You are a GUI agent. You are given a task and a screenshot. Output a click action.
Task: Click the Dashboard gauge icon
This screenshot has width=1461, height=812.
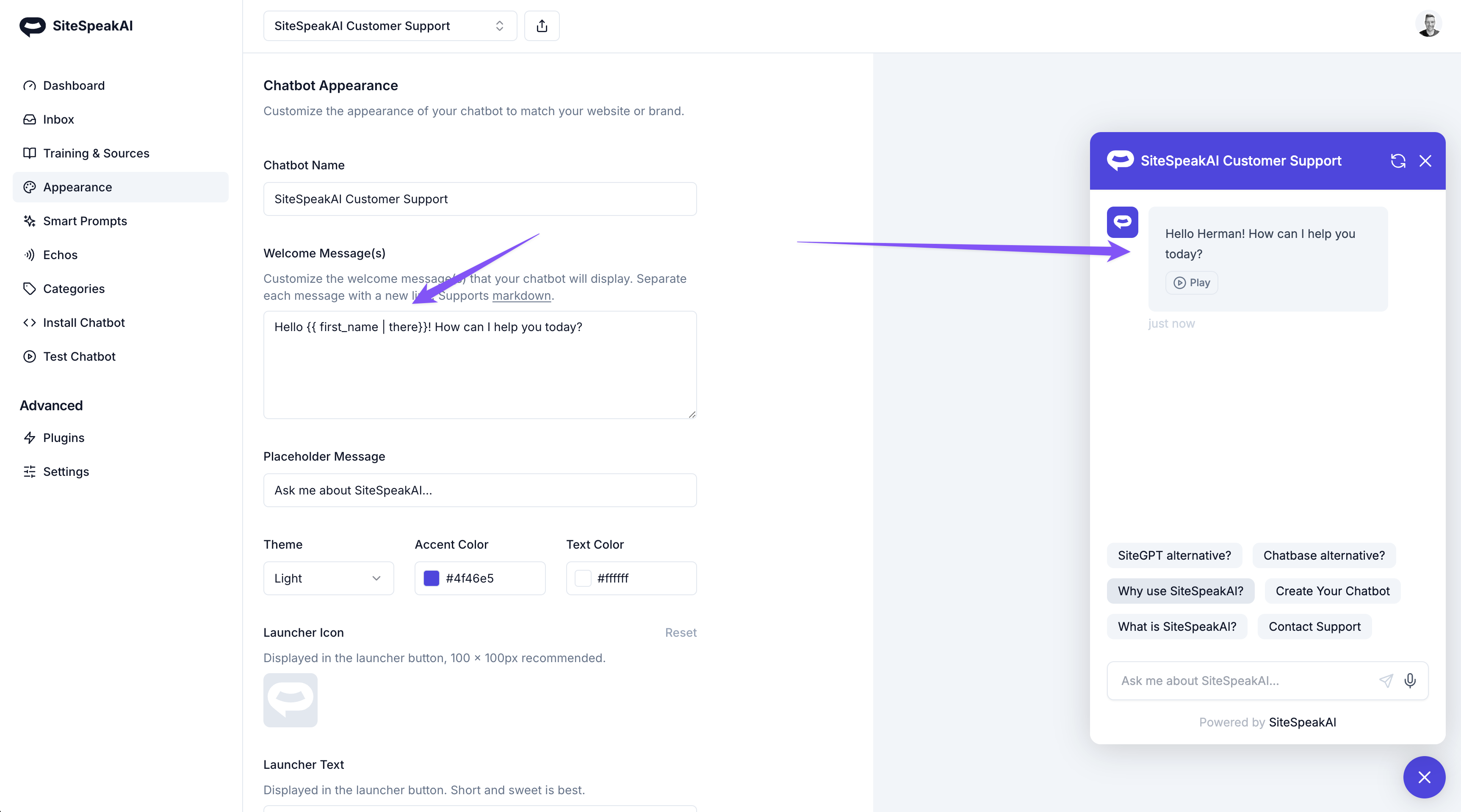(x=30, y=85)
